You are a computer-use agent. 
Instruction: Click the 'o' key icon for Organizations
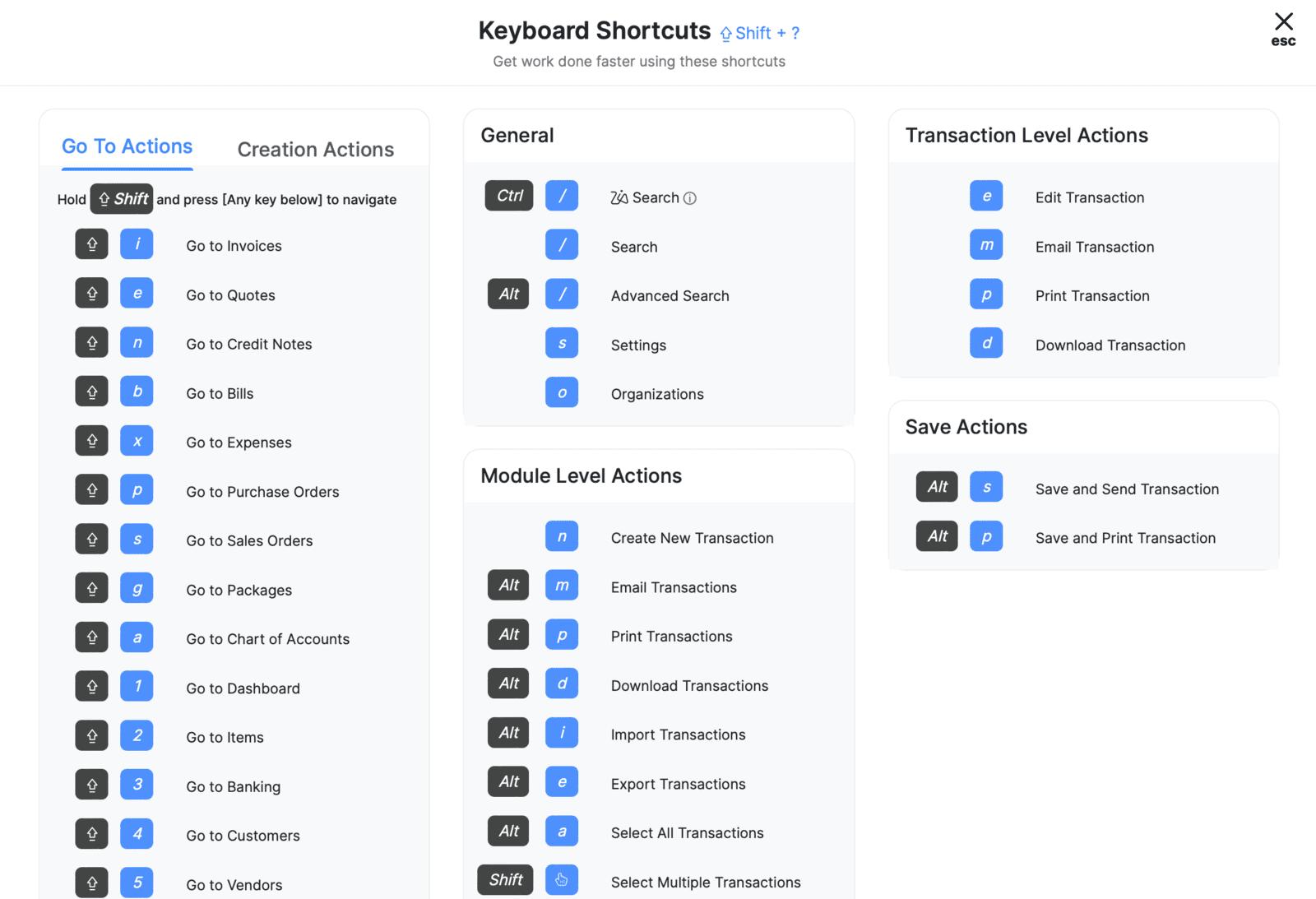tap(562, 392)
